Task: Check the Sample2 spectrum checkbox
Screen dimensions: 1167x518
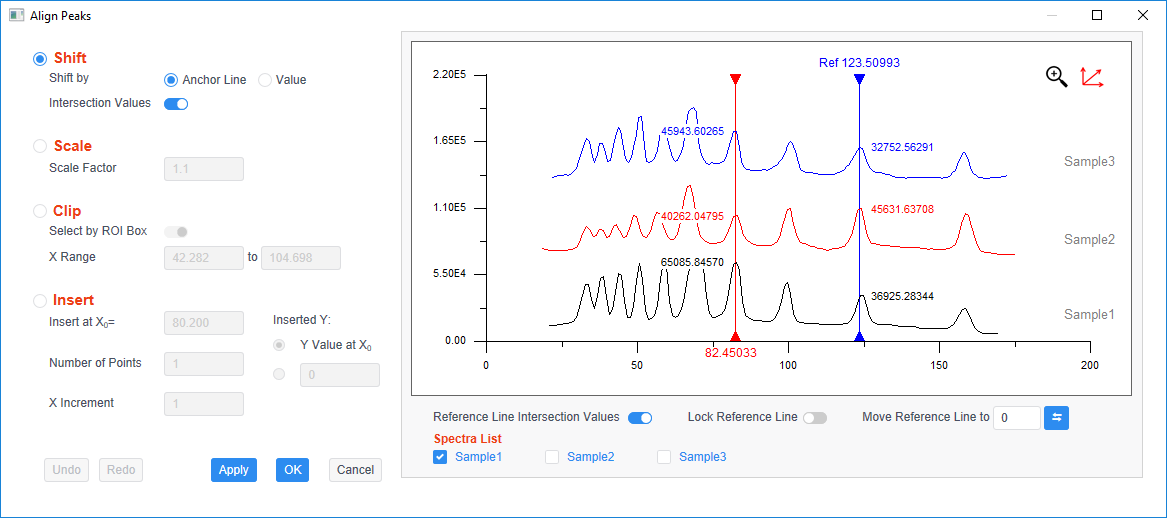Action: pyautogui.click(x=552, y=457)
